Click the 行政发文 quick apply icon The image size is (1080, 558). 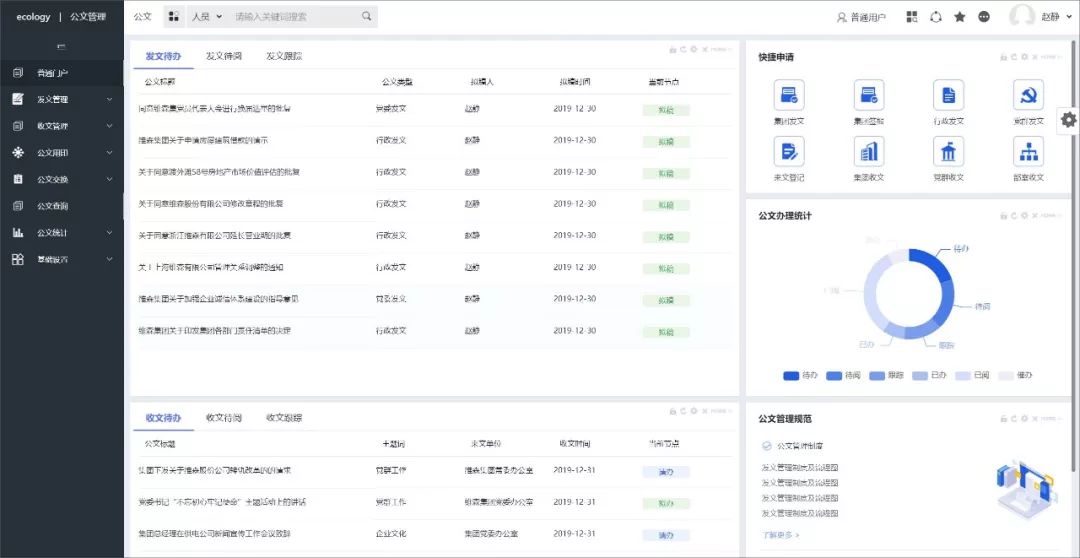tap(948, 96)
